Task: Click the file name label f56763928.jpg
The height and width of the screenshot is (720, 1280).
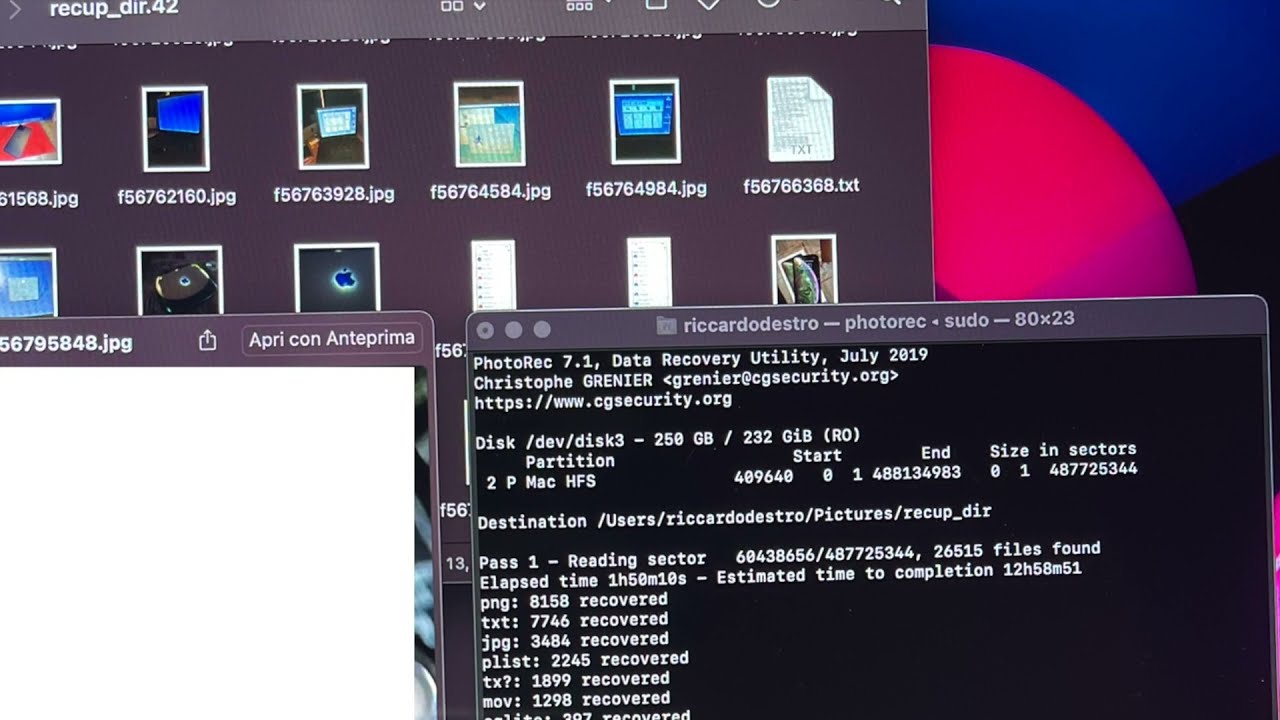Action: pos(334,194)
